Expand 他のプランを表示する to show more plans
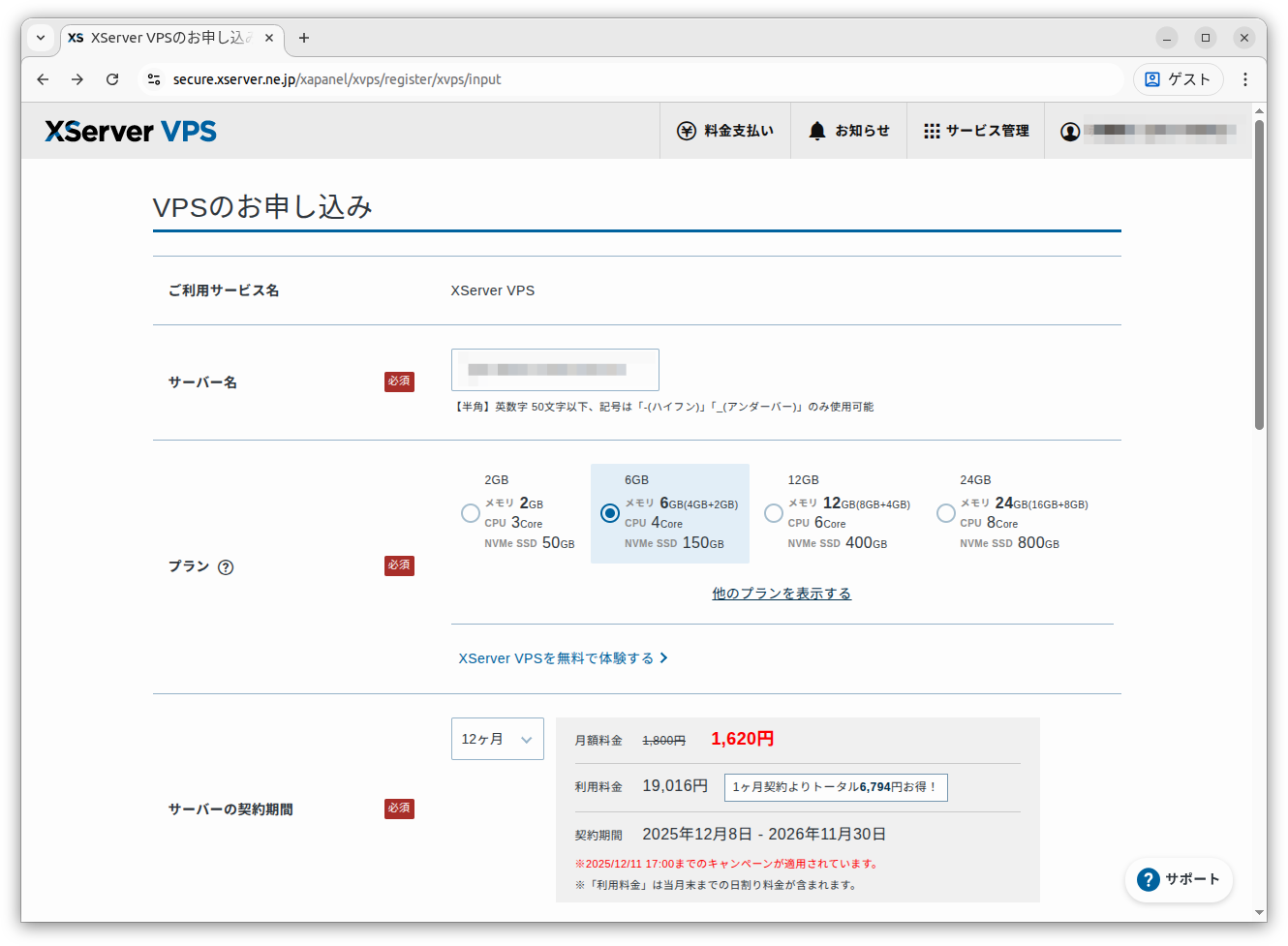1288x946 pixels. point(782,592)
